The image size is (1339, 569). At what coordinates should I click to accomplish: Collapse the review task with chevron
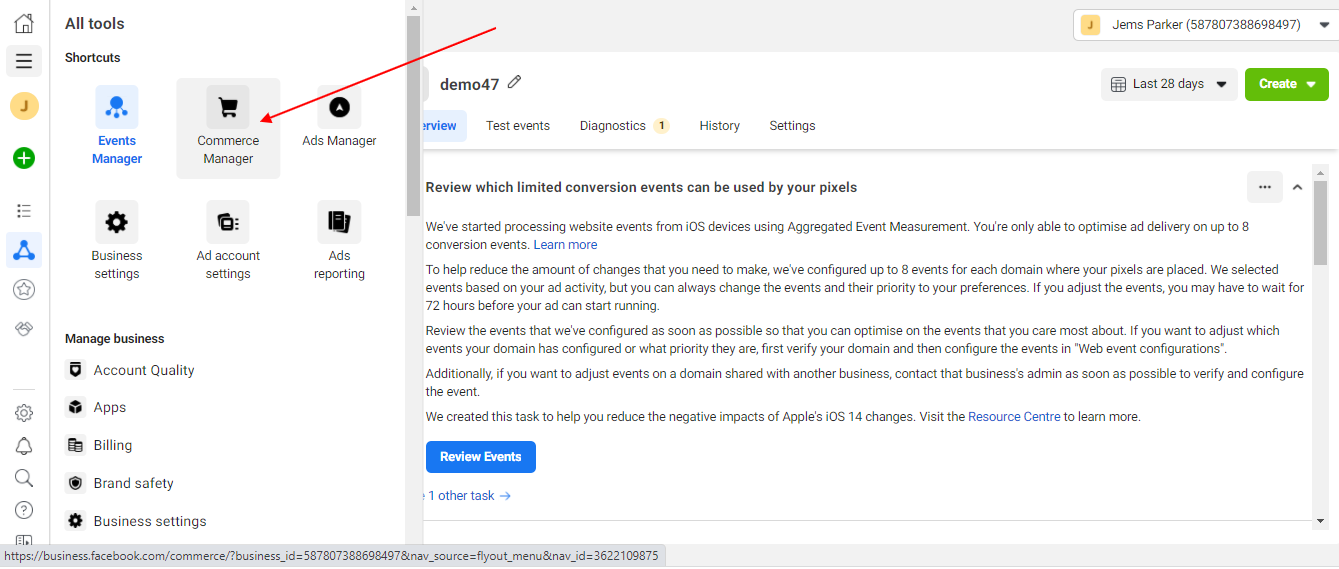pyautogui.click(x=1297, y=187)
